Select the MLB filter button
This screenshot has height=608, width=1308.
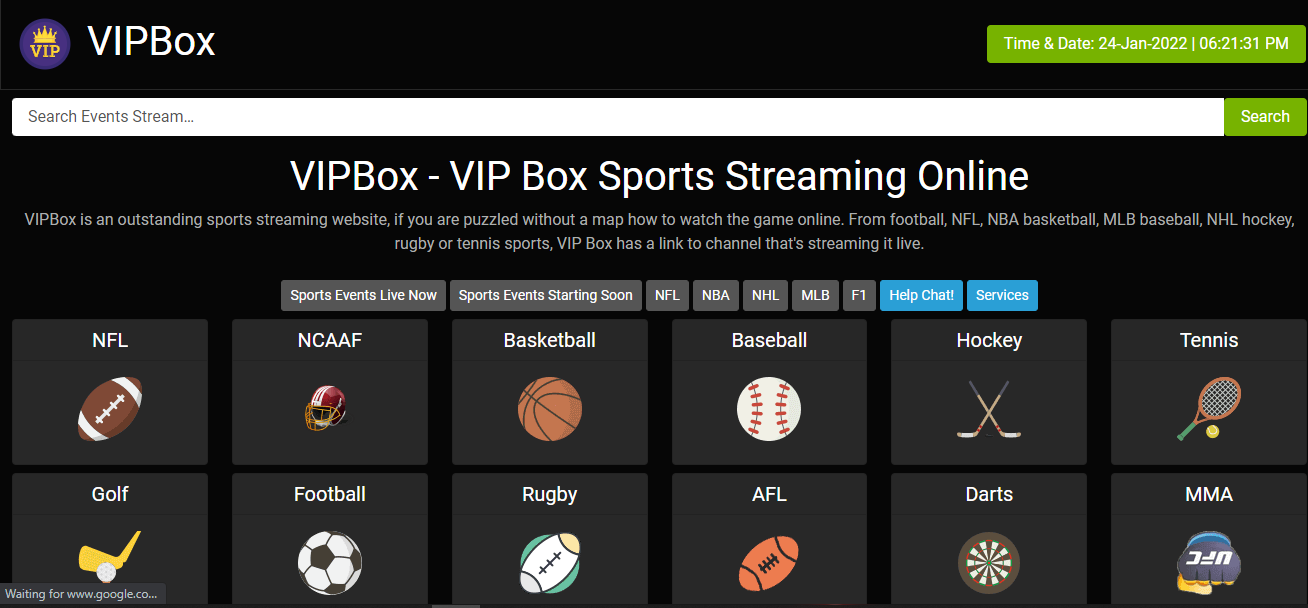816,295
